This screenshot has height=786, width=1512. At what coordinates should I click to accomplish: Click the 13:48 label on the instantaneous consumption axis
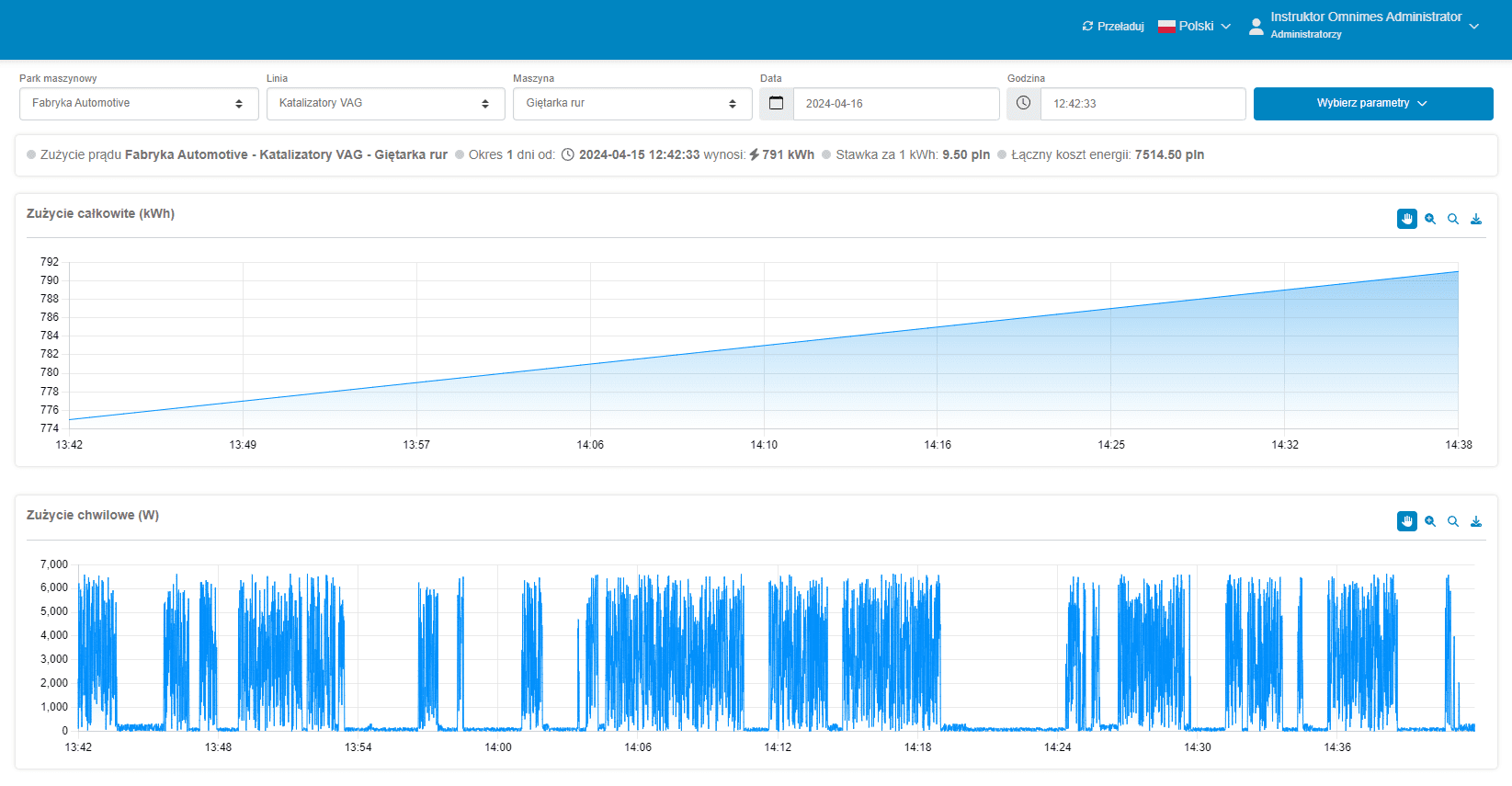218,747
